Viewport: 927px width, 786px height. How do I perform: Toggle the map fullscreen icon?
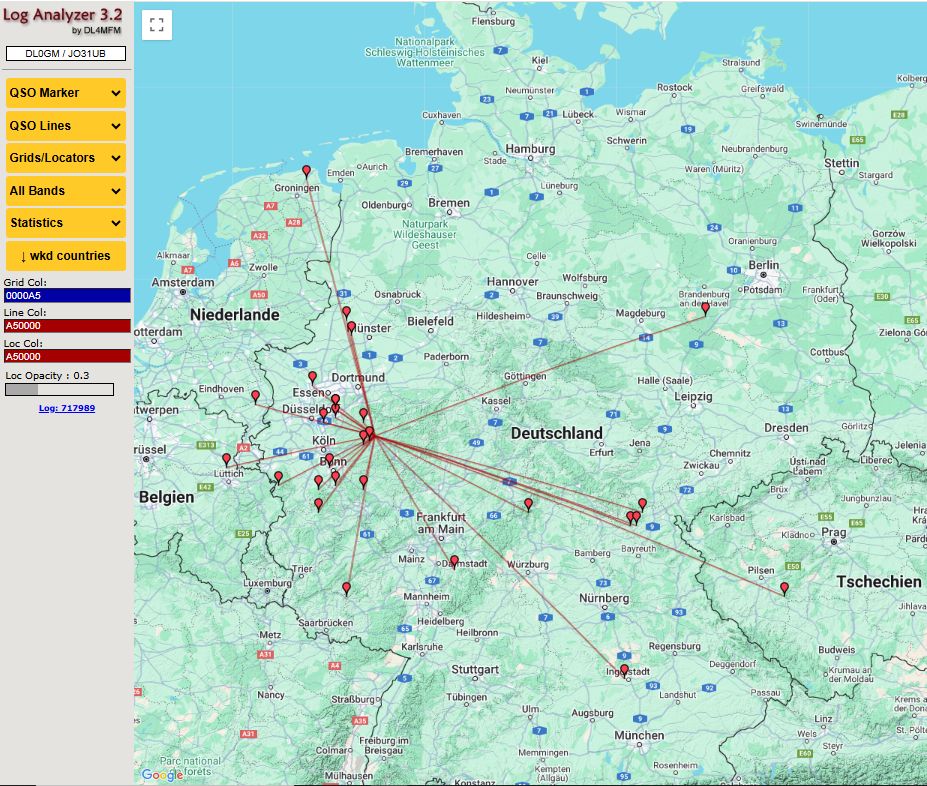pos(157,25)
